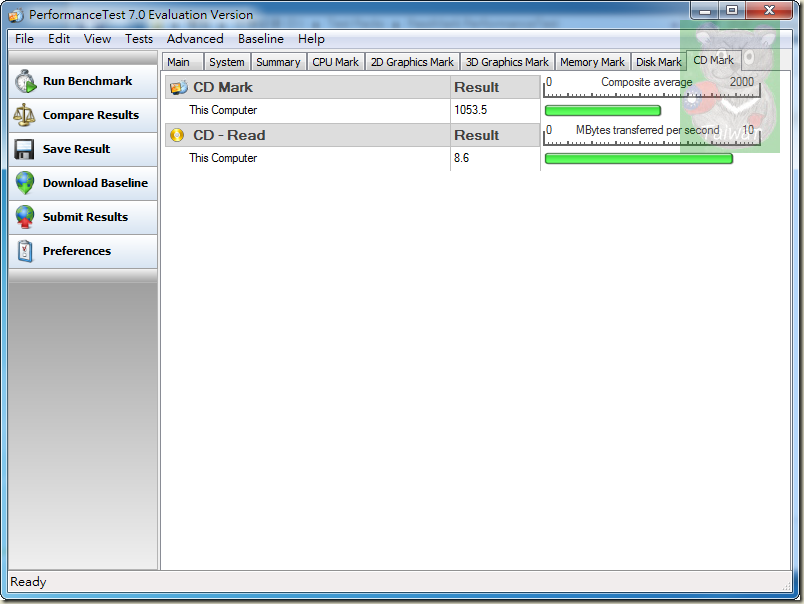Click the CD - Read result value 8.6
Screen dimensions: 804x604
click(461, 158)
